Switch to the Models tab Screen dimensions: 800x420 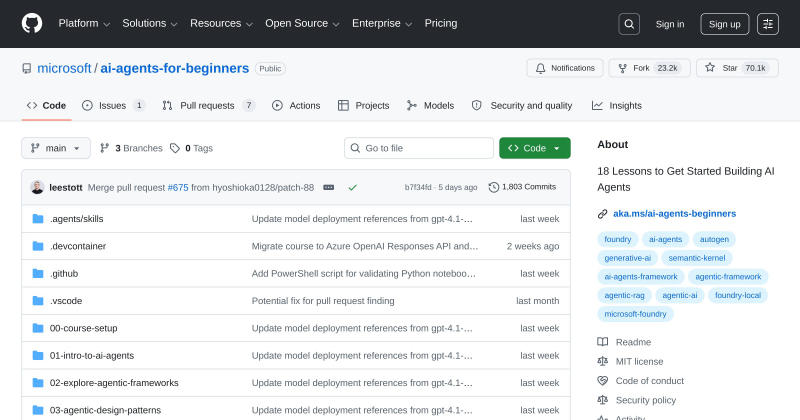click(430, 106)
